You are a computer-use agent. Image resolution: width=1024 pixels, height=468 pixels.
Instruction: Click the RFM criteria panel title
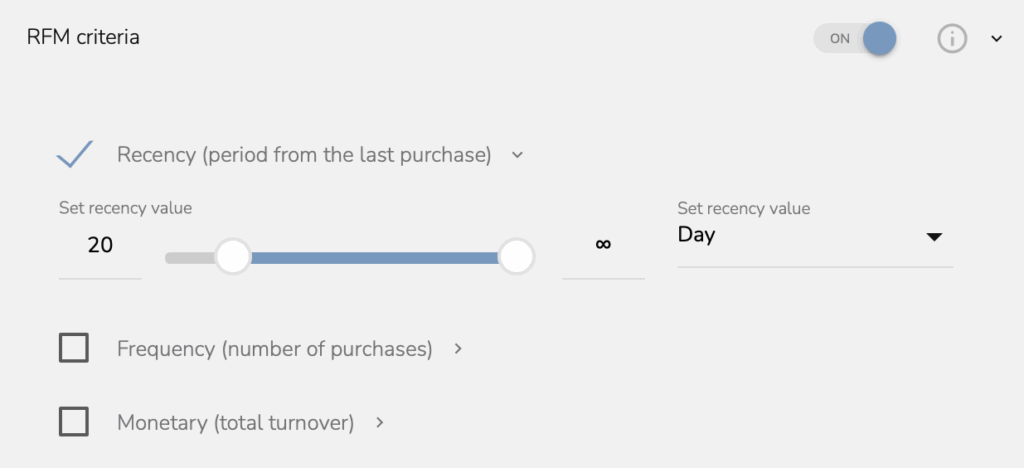(83, 38)
